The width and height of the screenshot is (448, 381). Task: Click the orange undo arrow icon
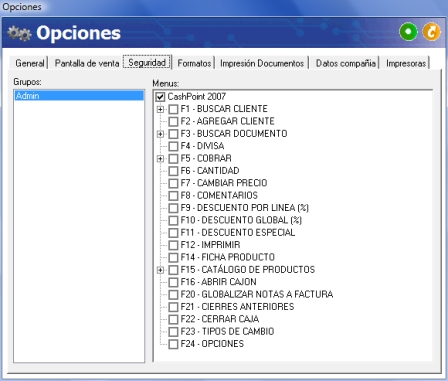[431, 32]
